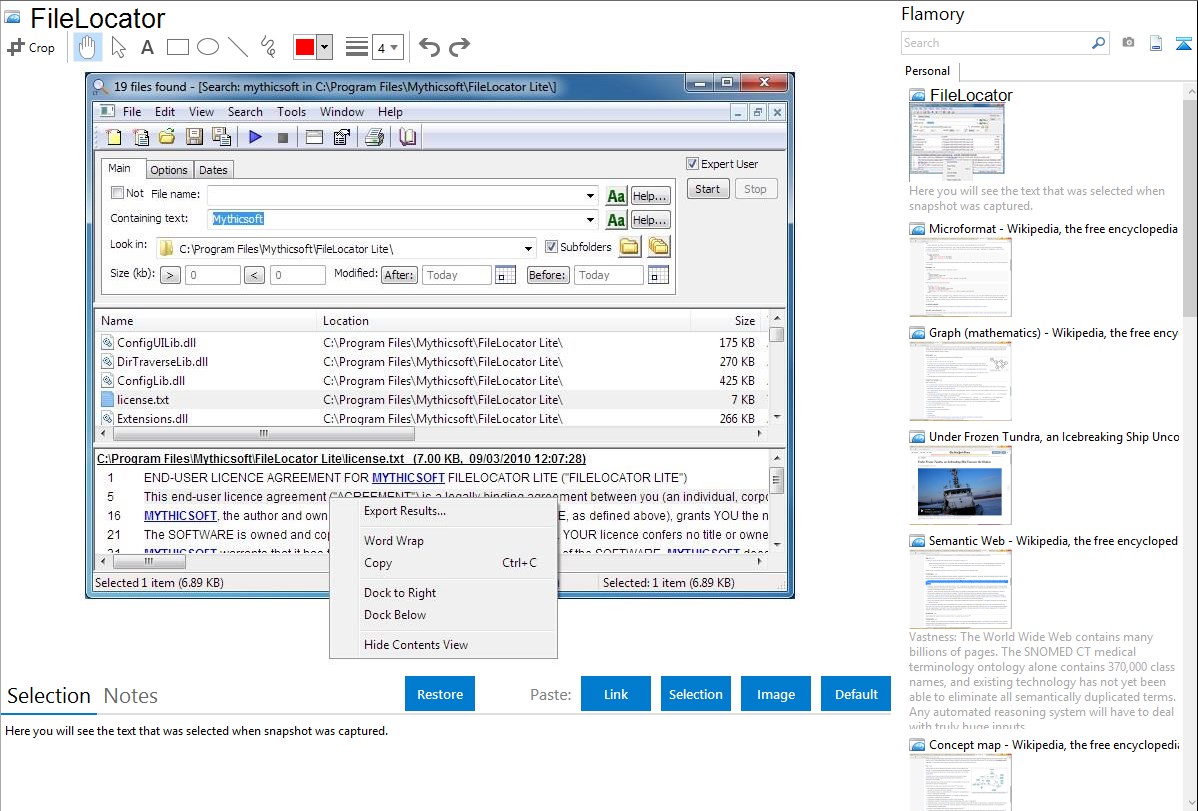This screenshot has width=1198, height=811.
Task: Select Dock to Right in context menu
Action: [x=400, y=592]
